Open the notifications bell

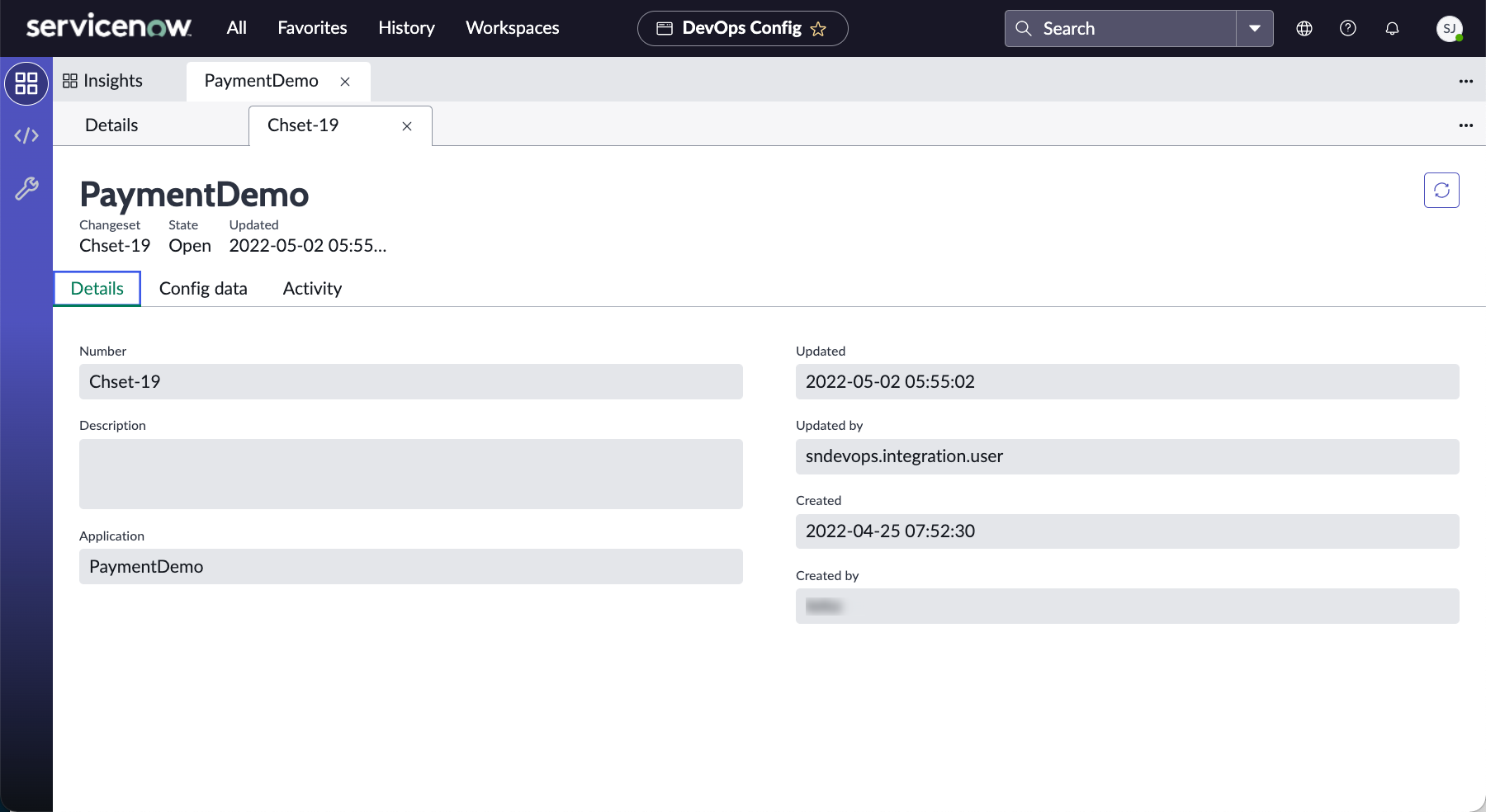tap(1392, 28)
